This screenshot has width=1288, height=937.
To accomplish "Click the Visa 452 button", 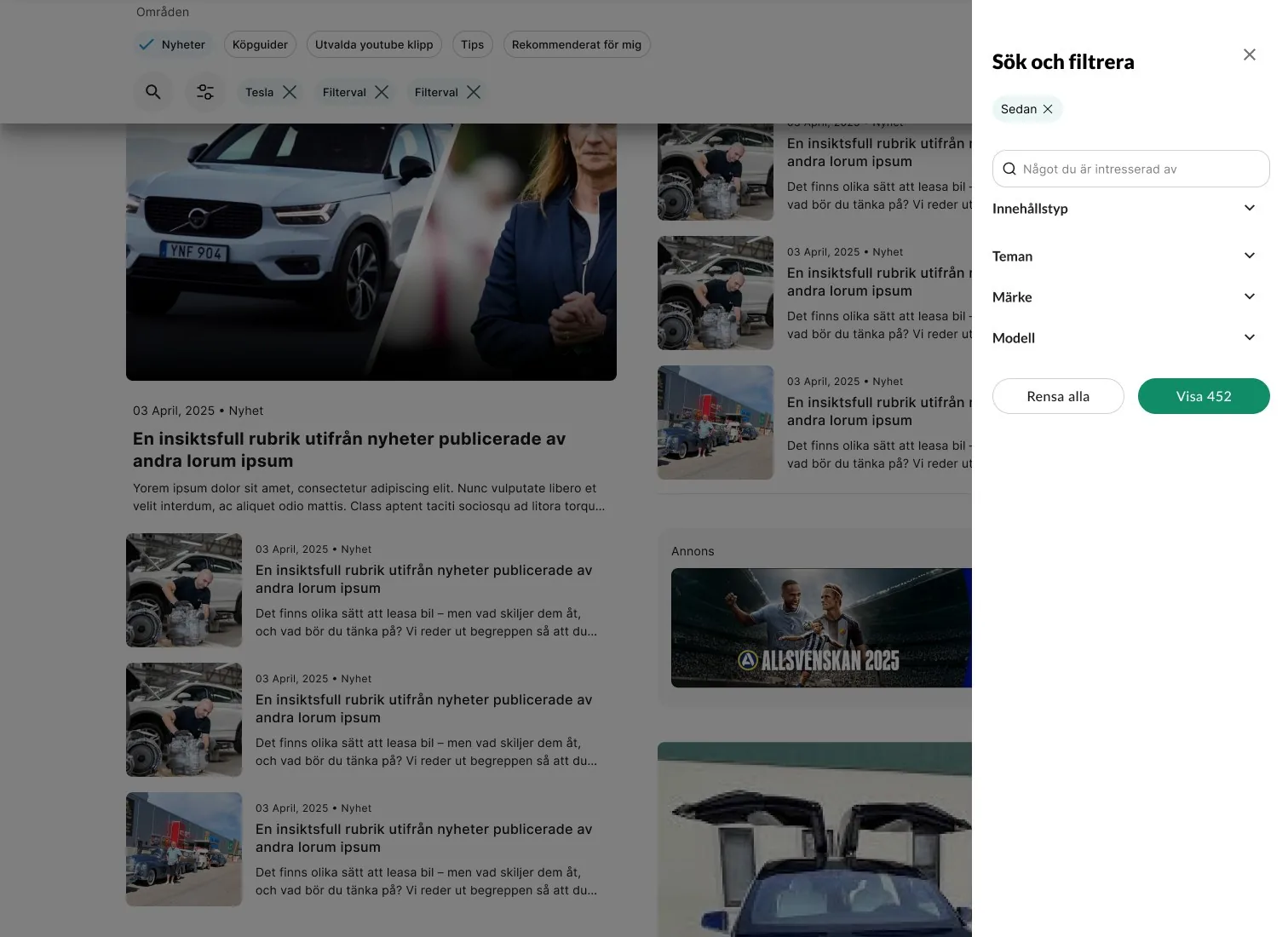I will pos(1204,396).
